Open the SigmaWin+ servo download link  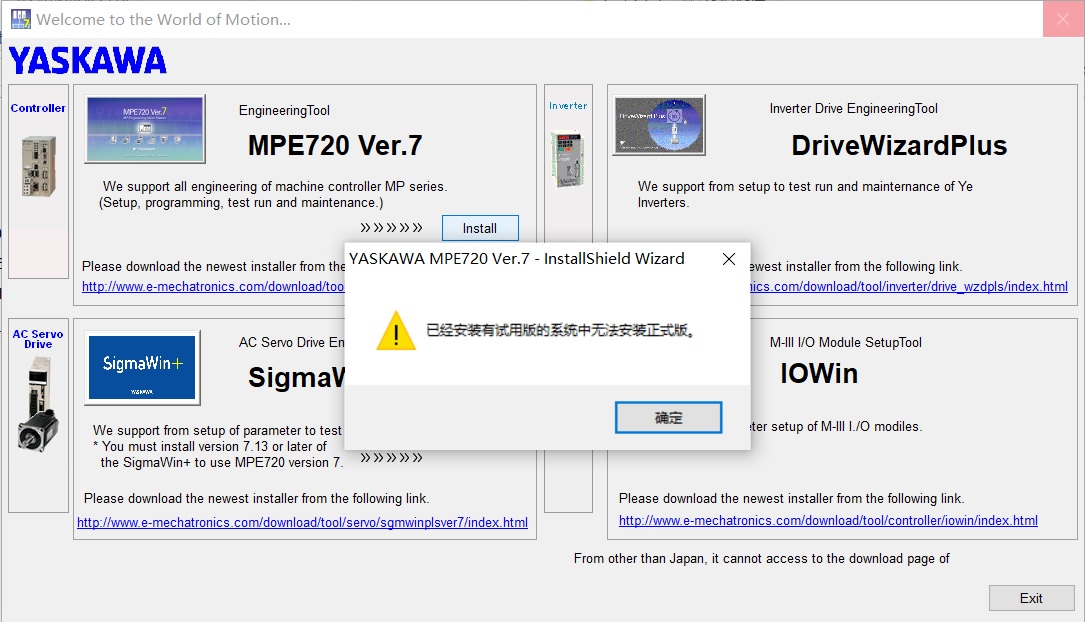coord(302,522)
